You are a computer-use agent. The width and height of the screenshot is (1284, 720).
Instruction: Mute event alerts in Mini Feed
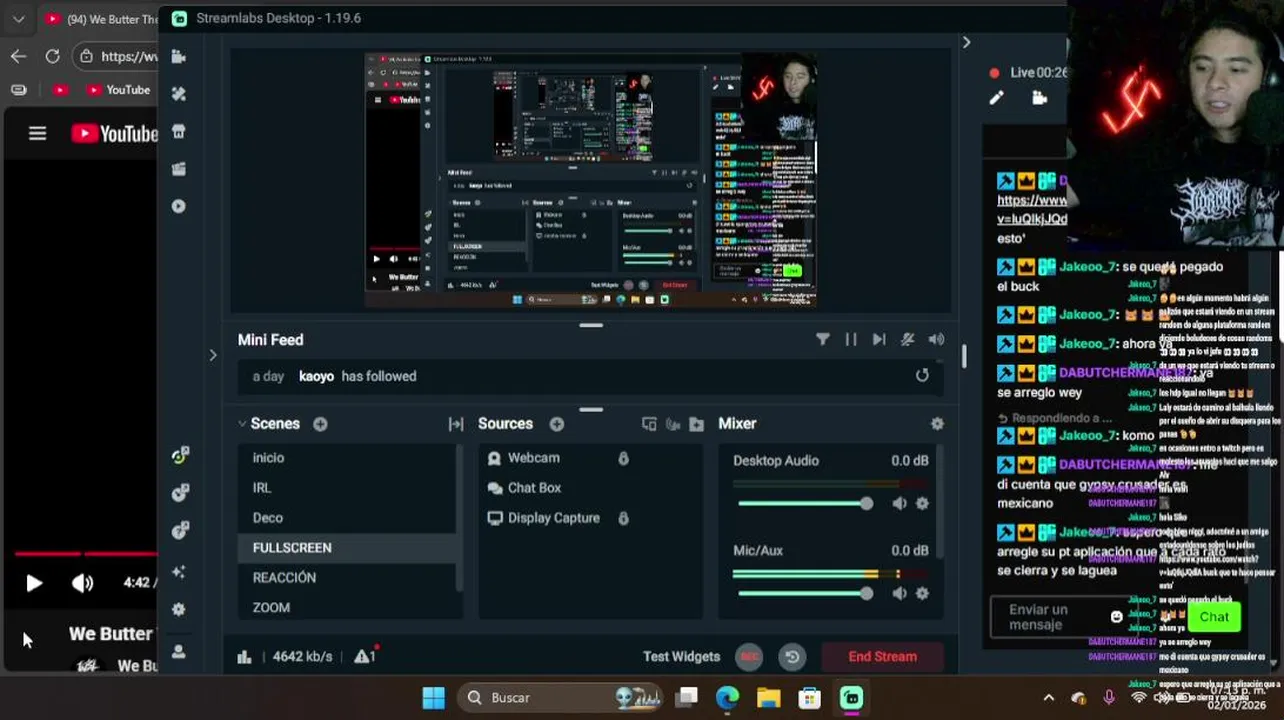coord(907,340)
